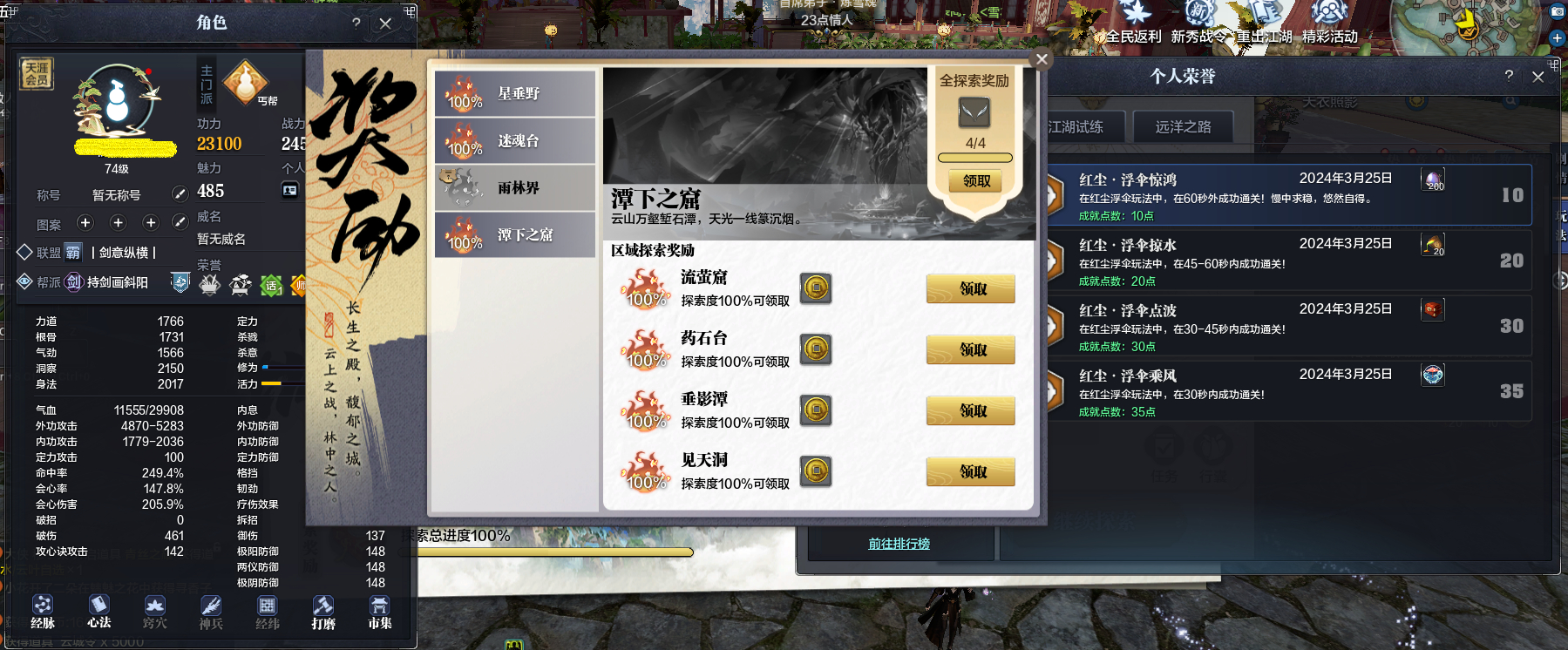The height and width of the screenshot is (650, 1568).
Task: Click the 全探索奖励 chest reward icon
Action: (x=974, y=112)
